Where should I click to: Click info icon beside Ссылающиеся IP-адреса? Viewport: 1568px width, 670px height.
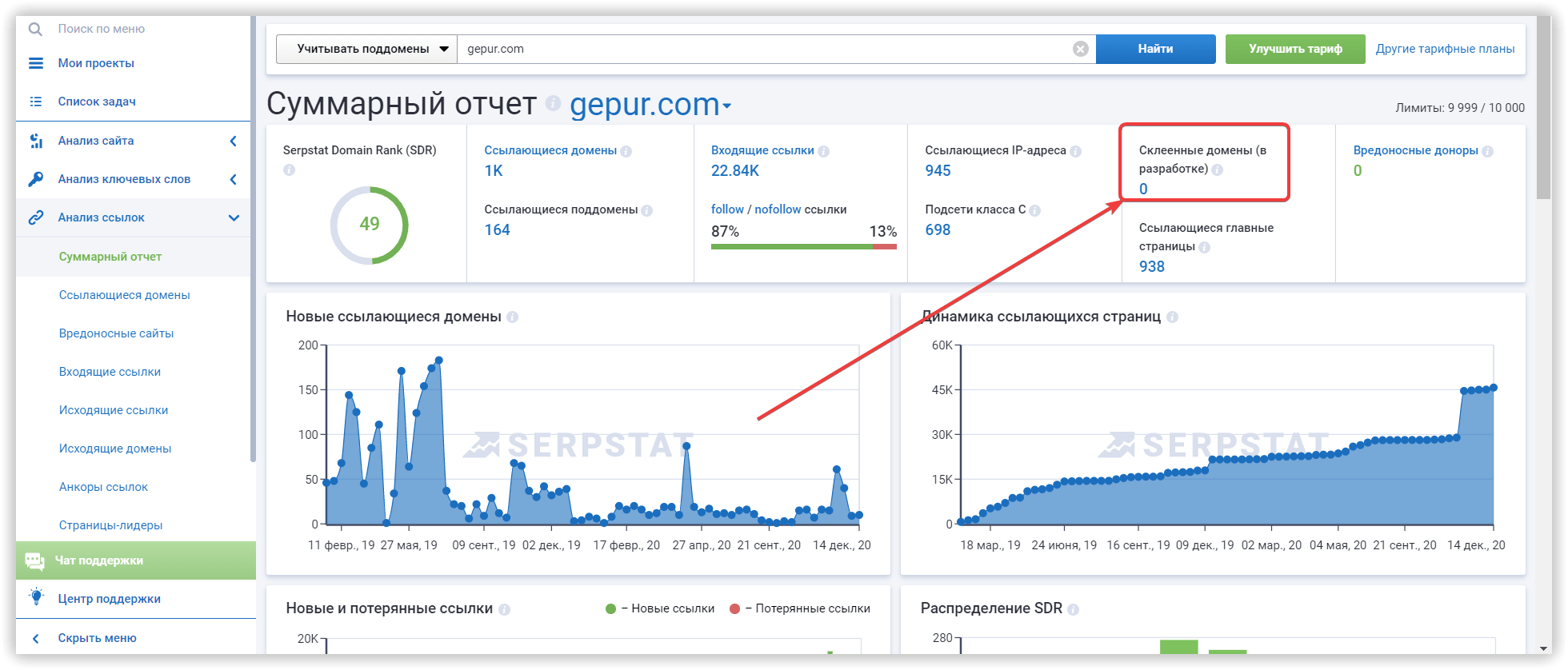tap(1076, 151)
